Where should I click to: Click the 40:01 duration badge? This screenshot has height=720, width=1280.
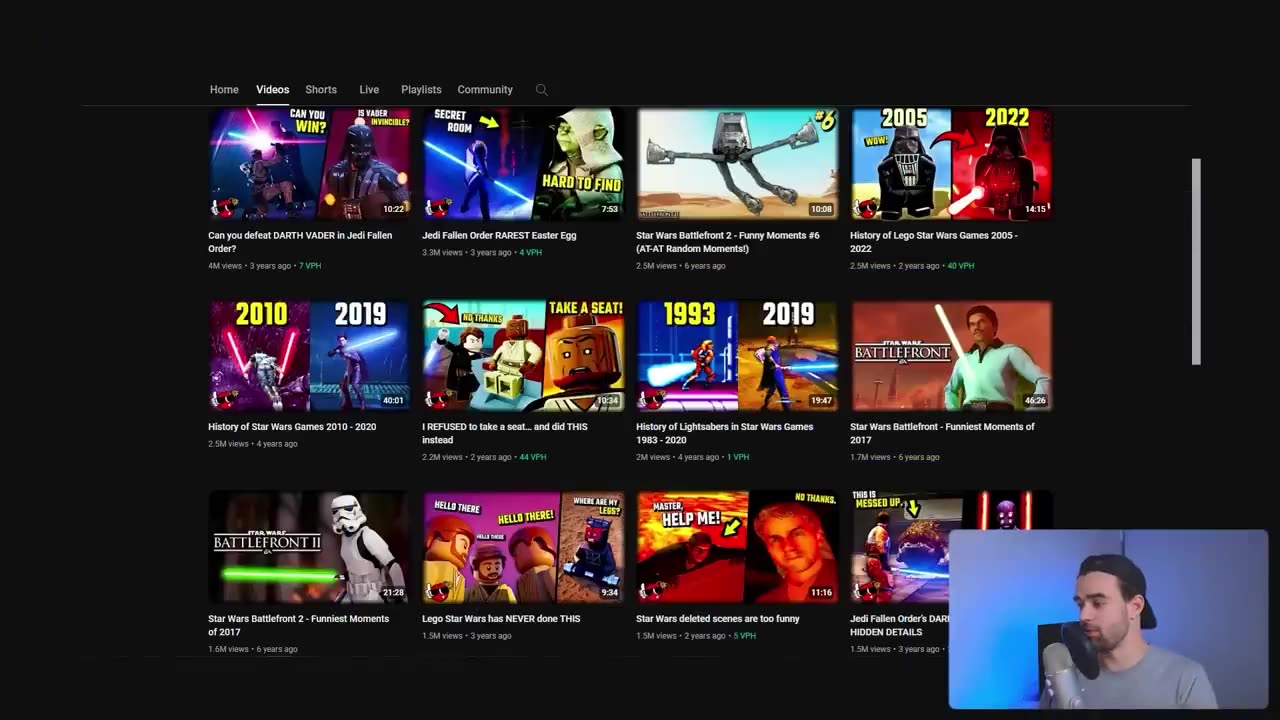tap(393, 401)
